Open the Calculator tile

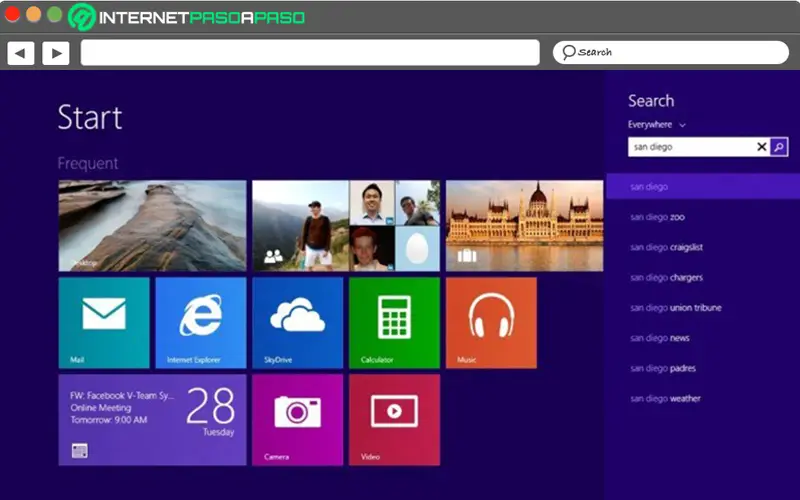pyautogui.click(x=394, y=323)
